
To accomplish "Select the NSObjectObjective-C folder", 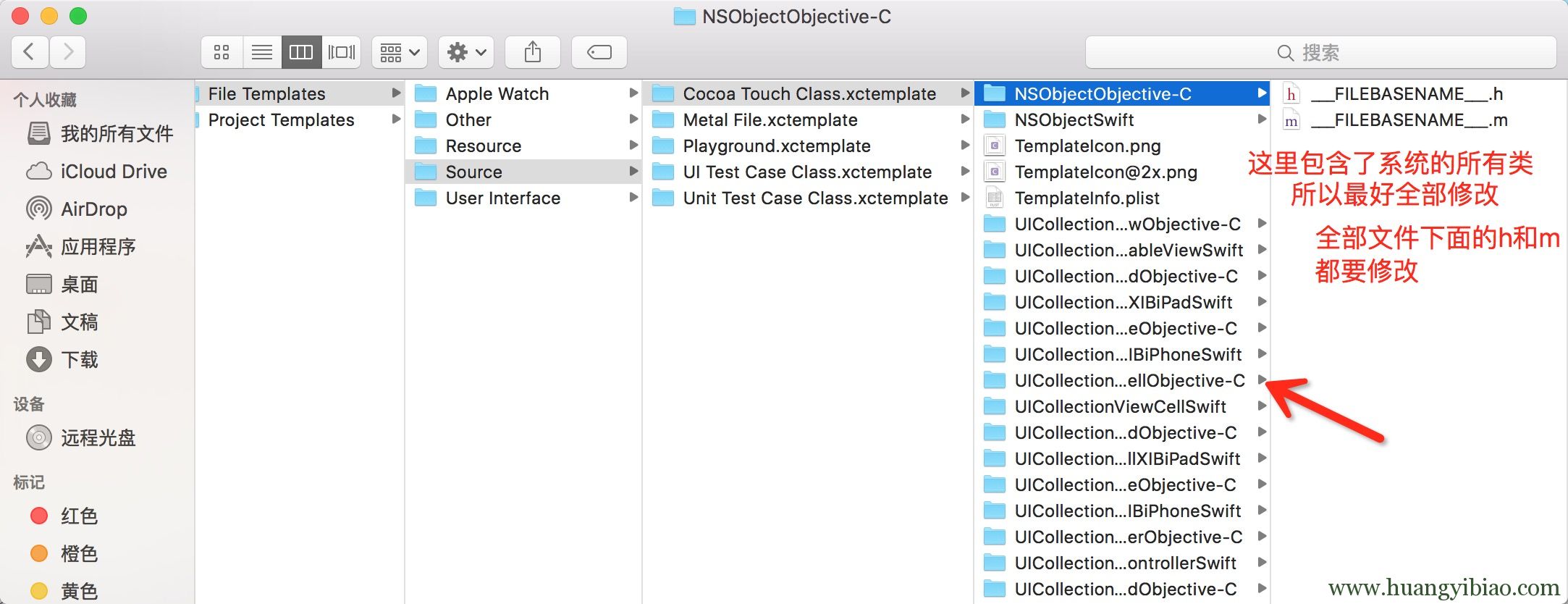I will click(1122, 94).
